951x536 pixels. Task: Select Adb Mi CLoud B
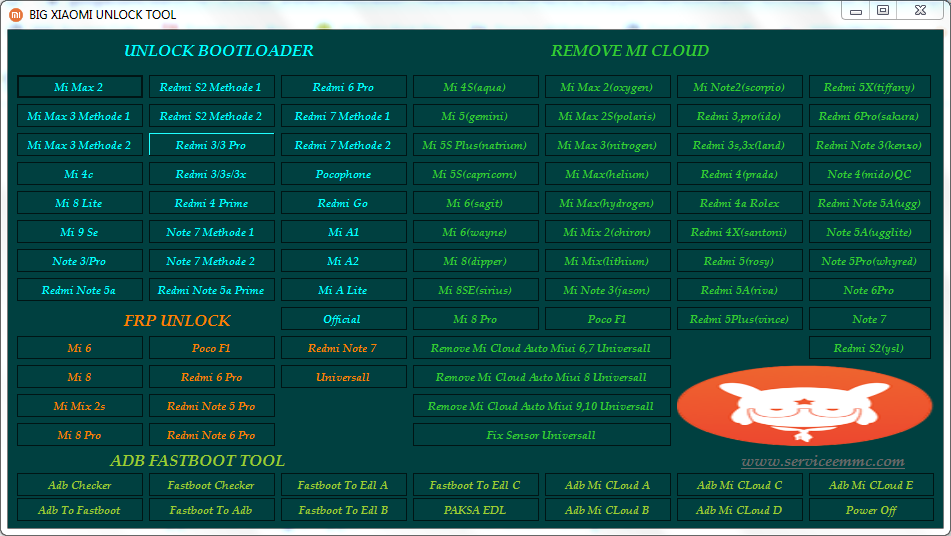point(608,510)
